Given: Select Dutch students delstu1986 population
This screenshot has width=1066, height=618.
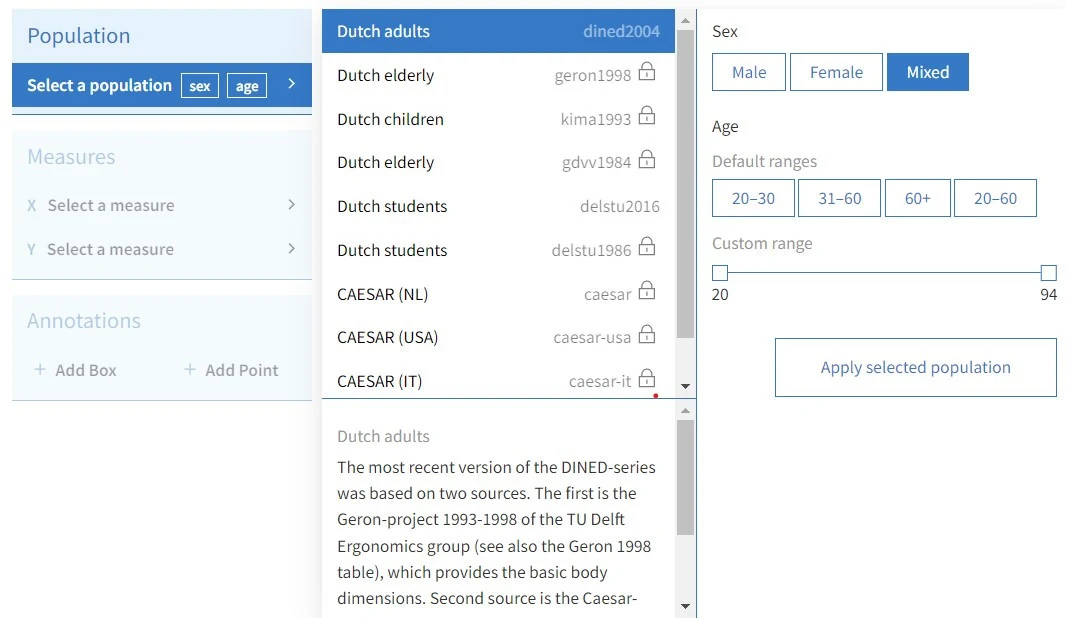Looking at the screenshot, I should pos(498,250).
